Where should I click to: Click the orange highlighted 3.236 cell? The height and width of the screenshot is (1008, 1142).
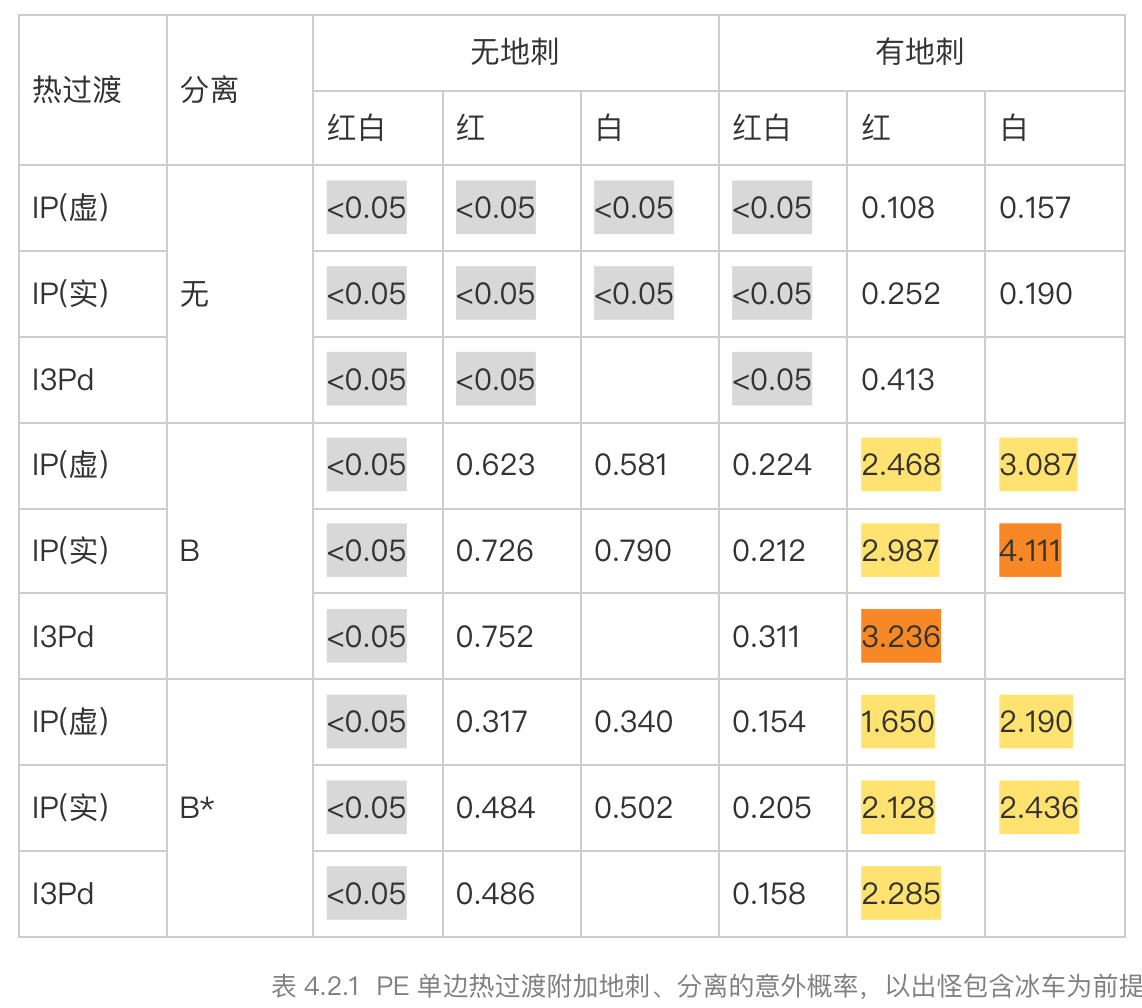[900, 636]
